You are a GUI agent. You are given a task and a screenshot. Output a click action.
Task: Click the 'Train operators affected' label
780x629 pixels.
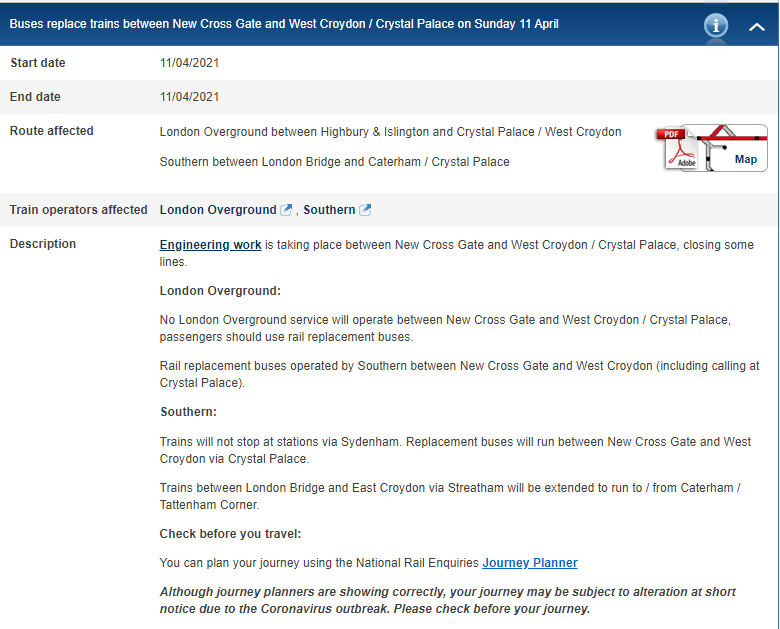79,210
